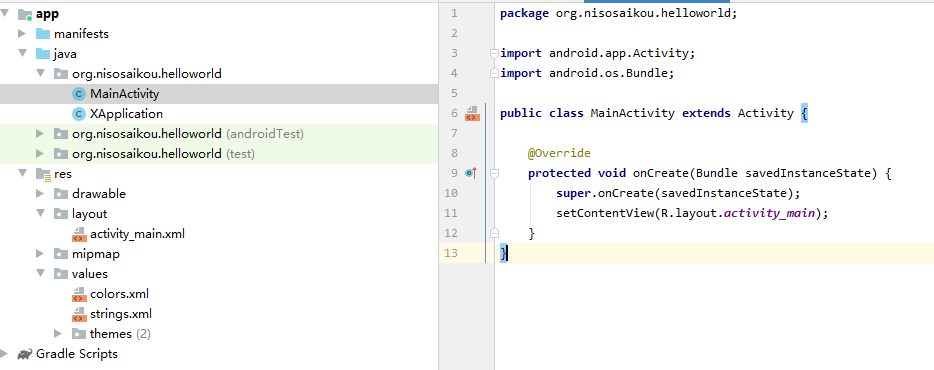This screenshot has width=934, height=370.
Task: Click the activity_main.xml file icon
Action: 79,234
